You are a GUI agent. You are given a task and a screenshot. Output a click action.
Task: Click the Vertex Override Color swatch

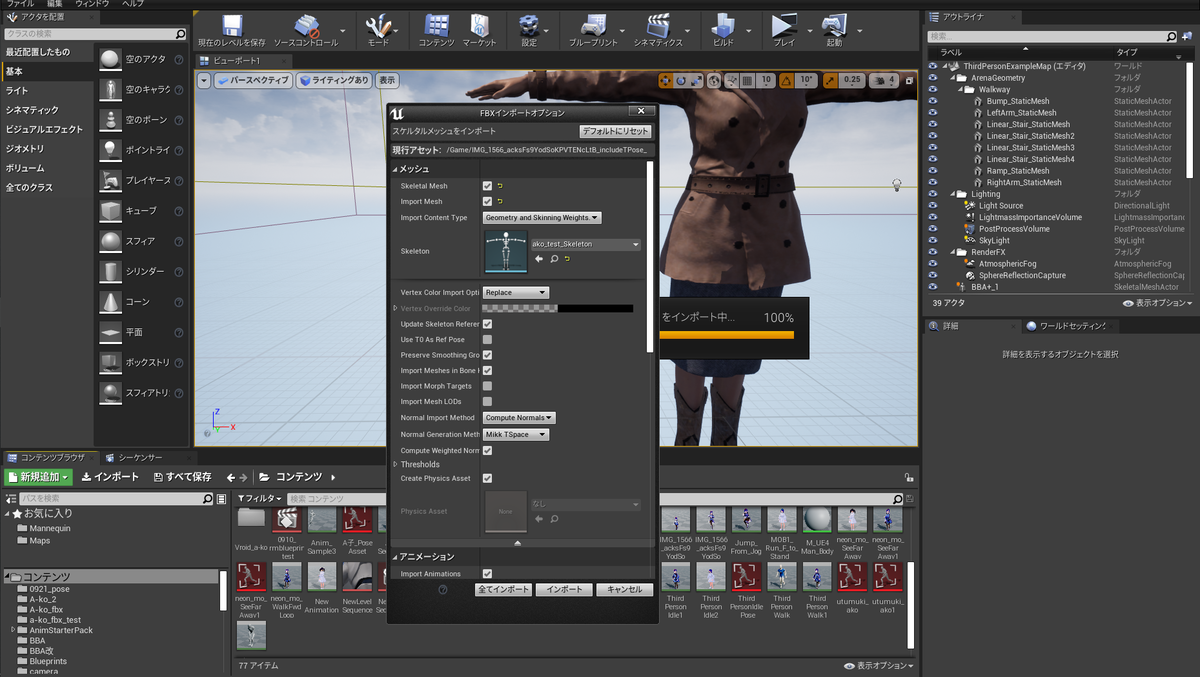(558, 309)
